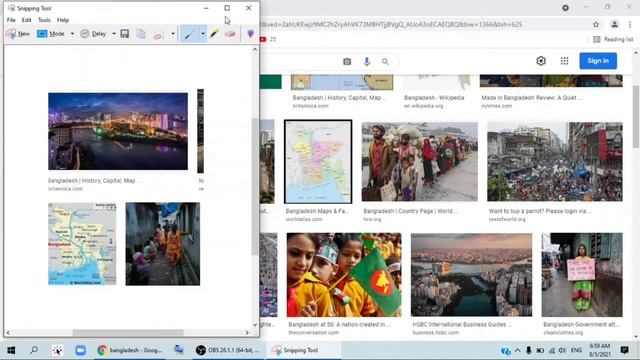Viewport: 640px width, 360px height.
Task: Click the volume speaker tray icon
Action: click(x=562, y=350)
